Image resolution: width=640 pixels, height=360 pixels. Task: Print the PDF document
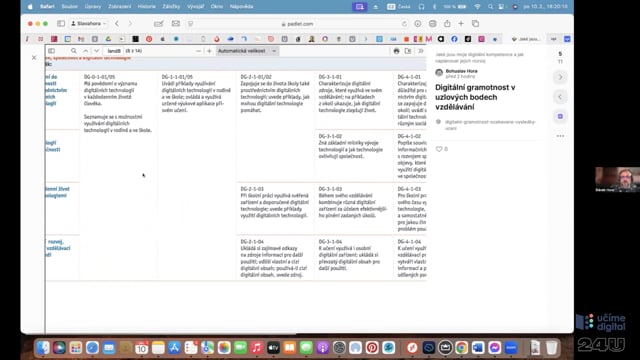pos(396,51)
